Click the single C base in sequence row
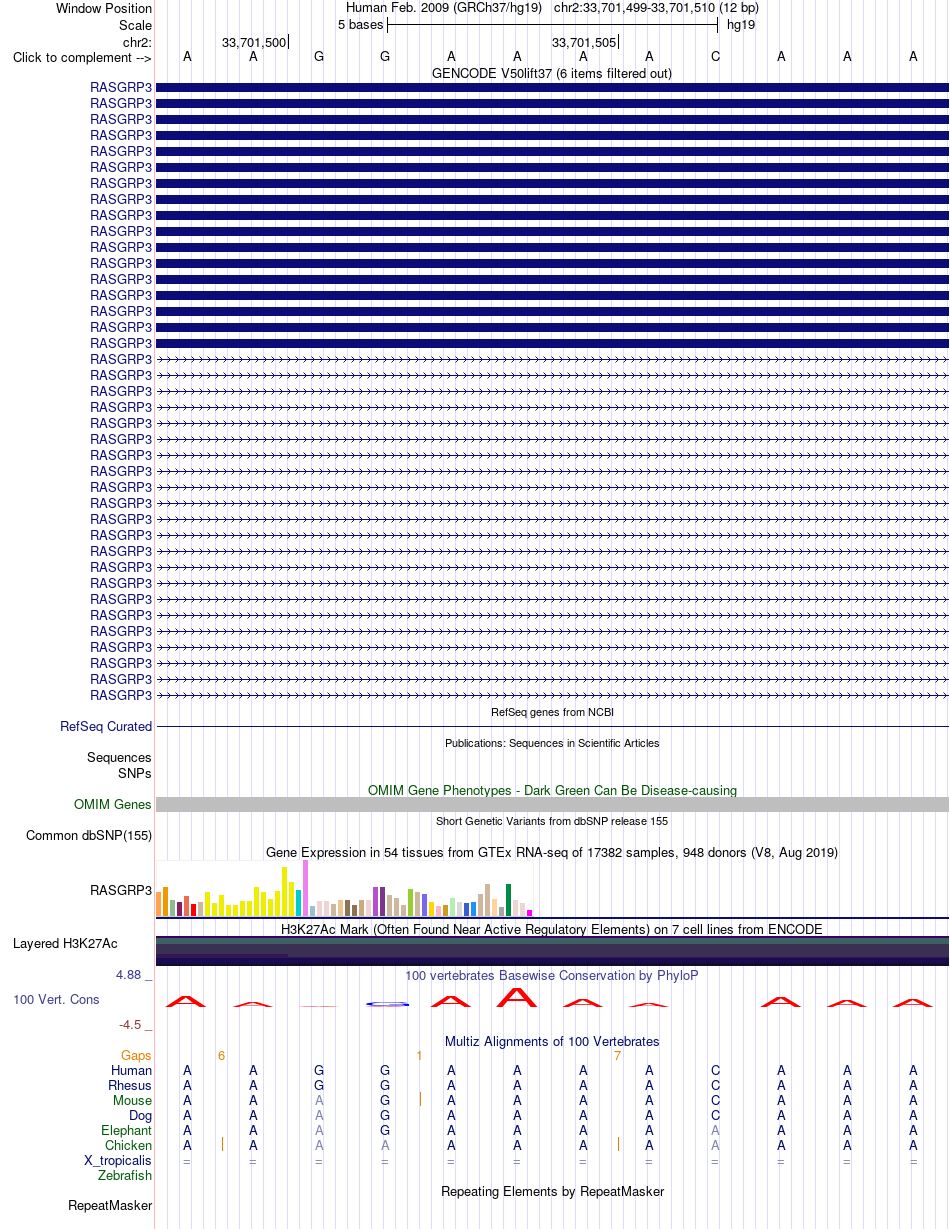 coord(715,57)
